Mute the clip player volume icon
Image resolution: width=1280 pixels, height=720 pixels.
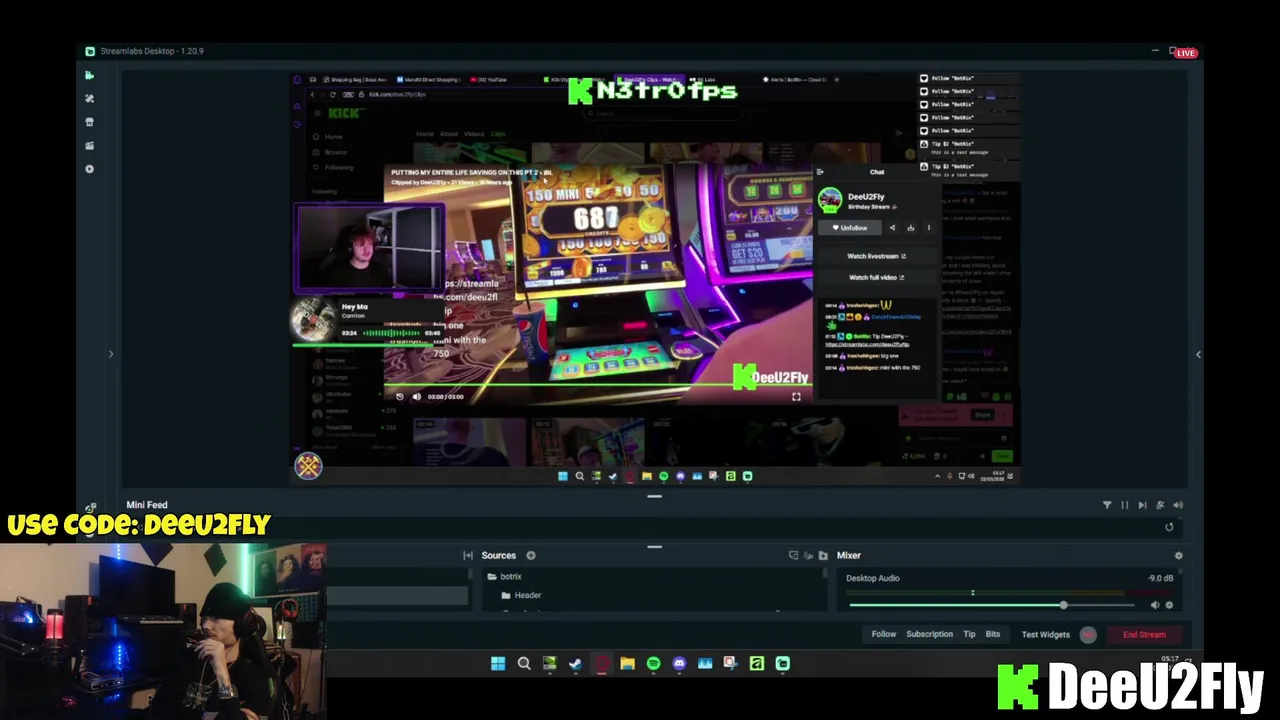point(416,397)
